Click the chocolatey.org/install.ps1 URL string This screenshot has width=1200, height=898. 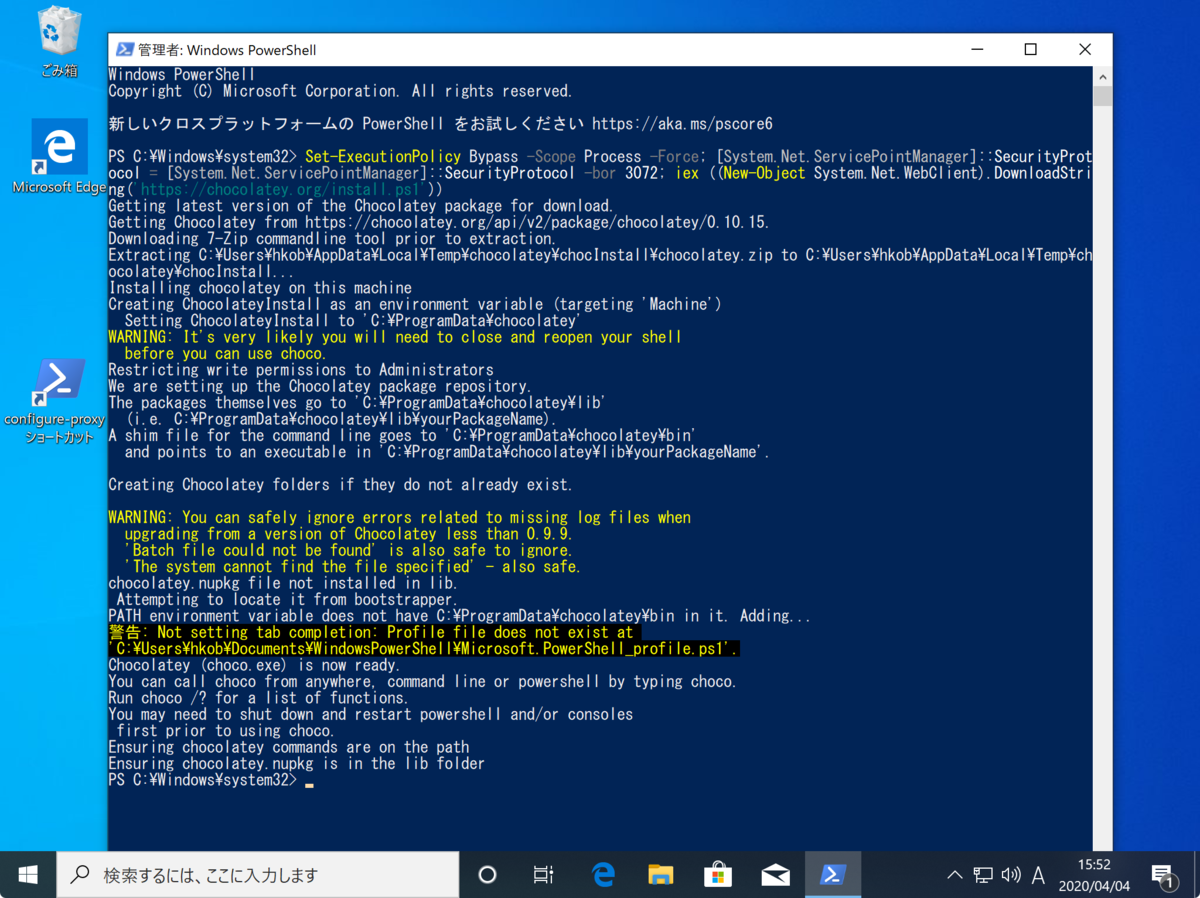[x=285, y=189]
